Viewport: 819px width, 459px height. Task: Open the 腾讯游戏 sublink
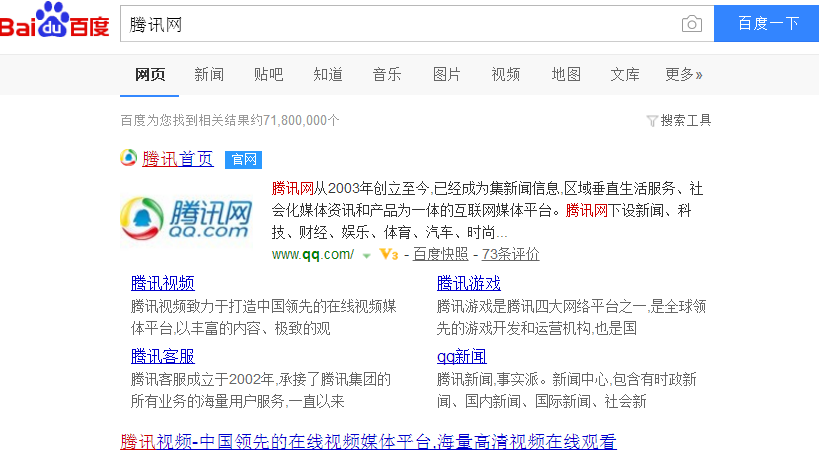coord(469,284)
